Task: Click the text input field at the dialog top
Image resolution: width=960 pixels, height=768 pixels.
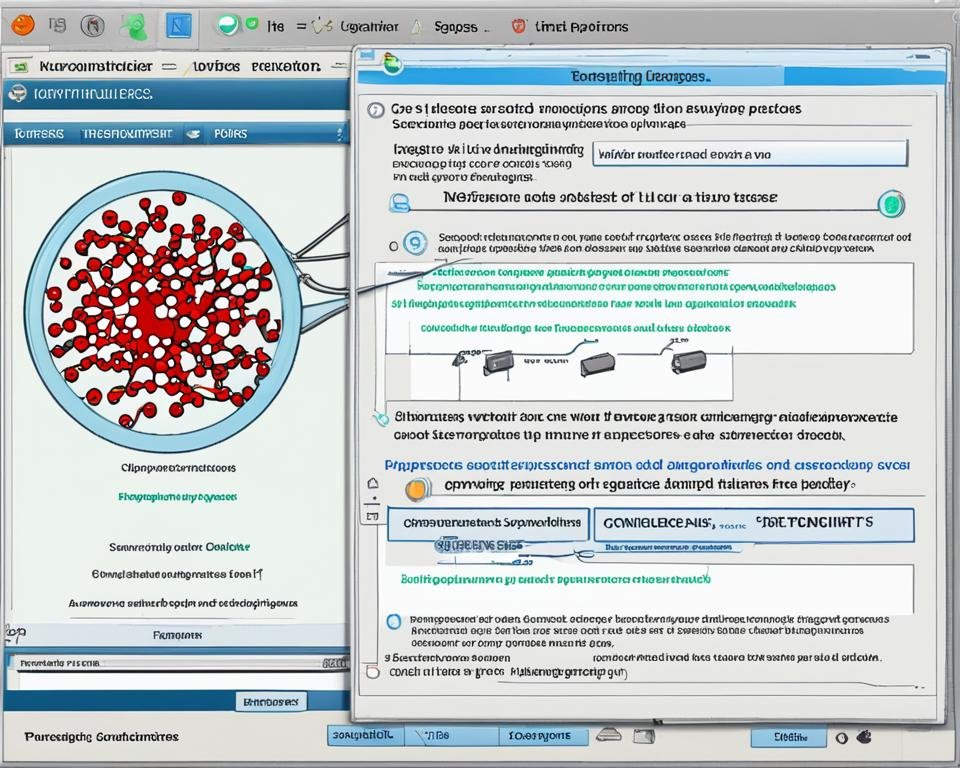Action: click(x=645, y=152)
